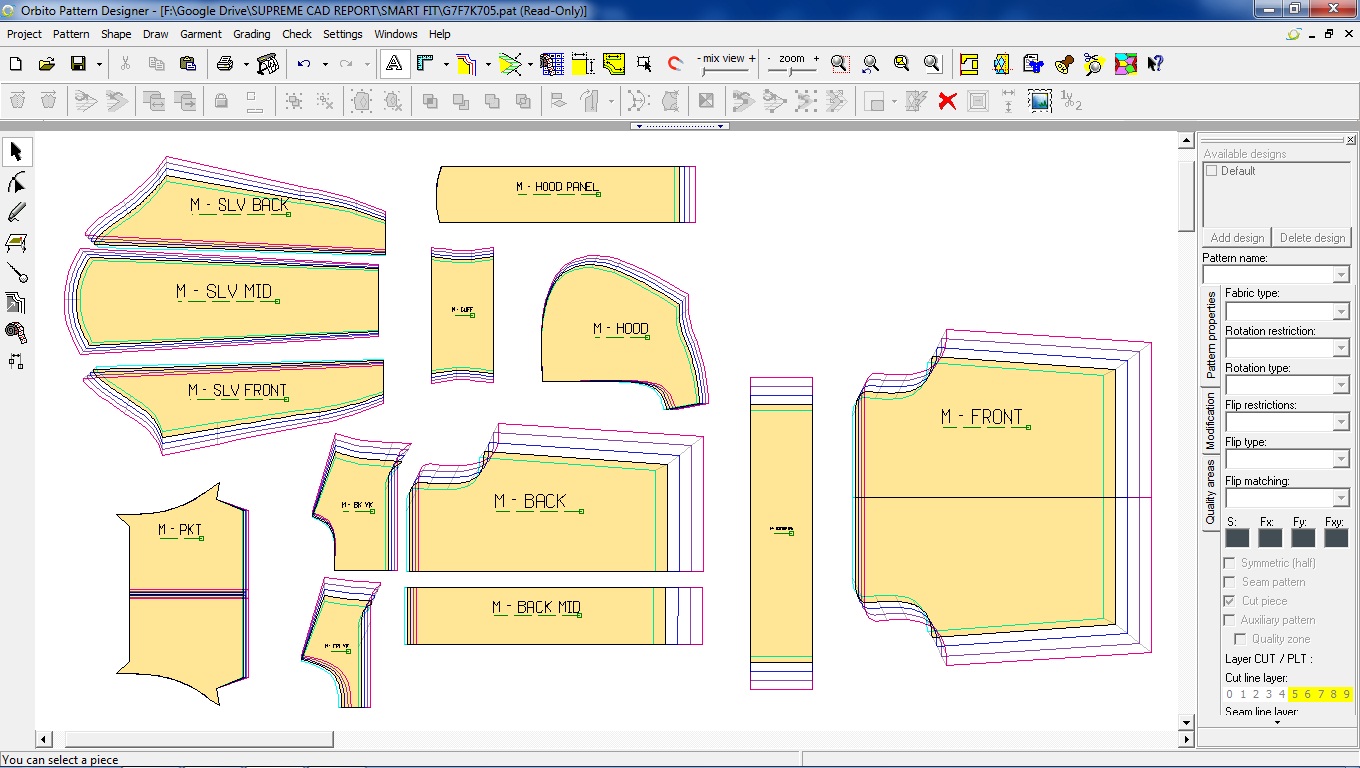Viewport: 1360px width, 768px height.
Task: Open the Fabric type dropdown
Action: pyautogui.click(x=1341, y=311)
